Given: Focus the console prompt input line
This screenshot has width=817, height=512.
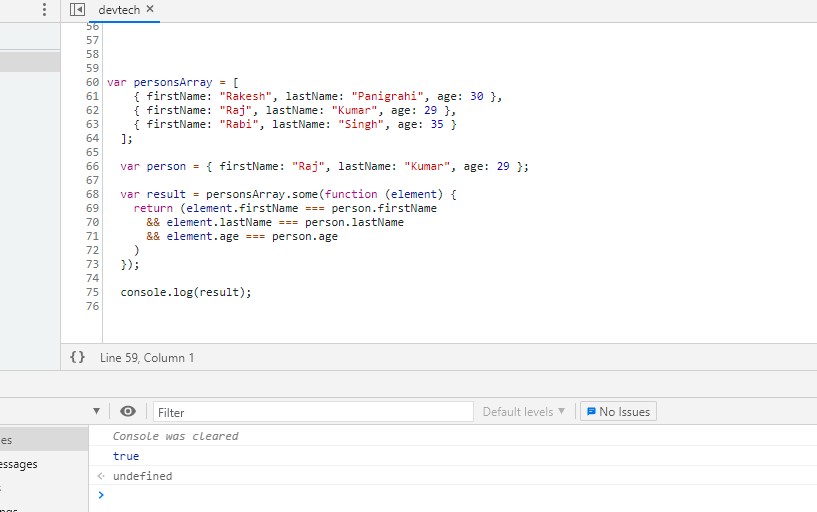Looking at the screenshot, I should tap(459, 495).
